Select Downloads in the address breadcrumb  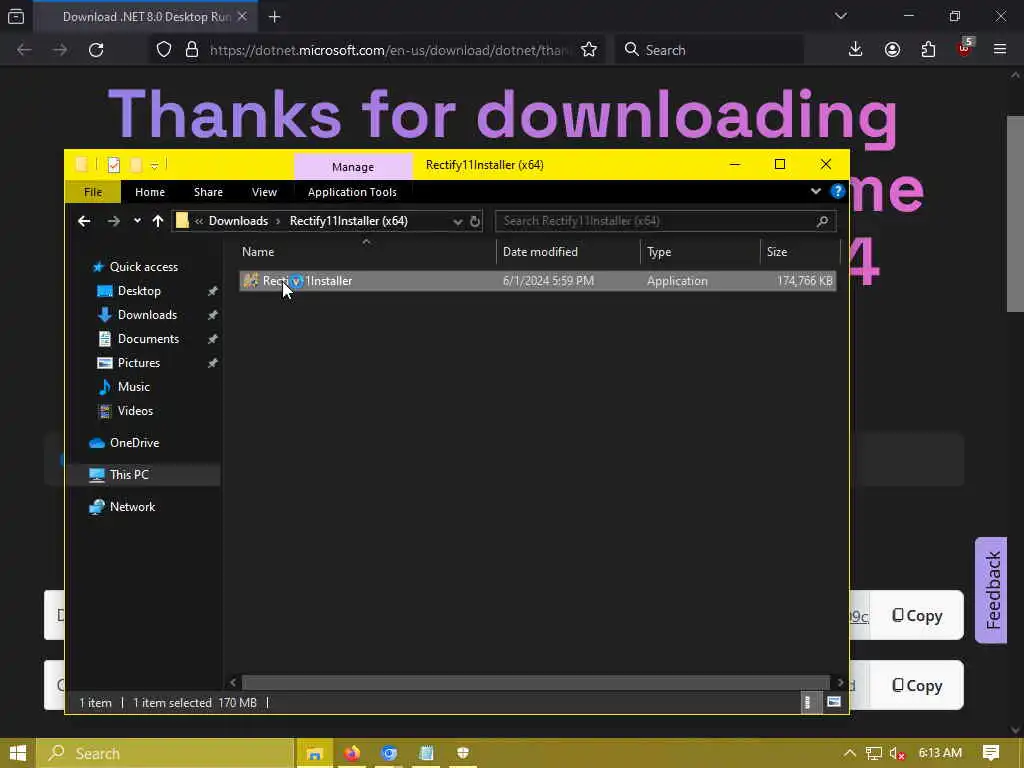[x=238, y=221]
